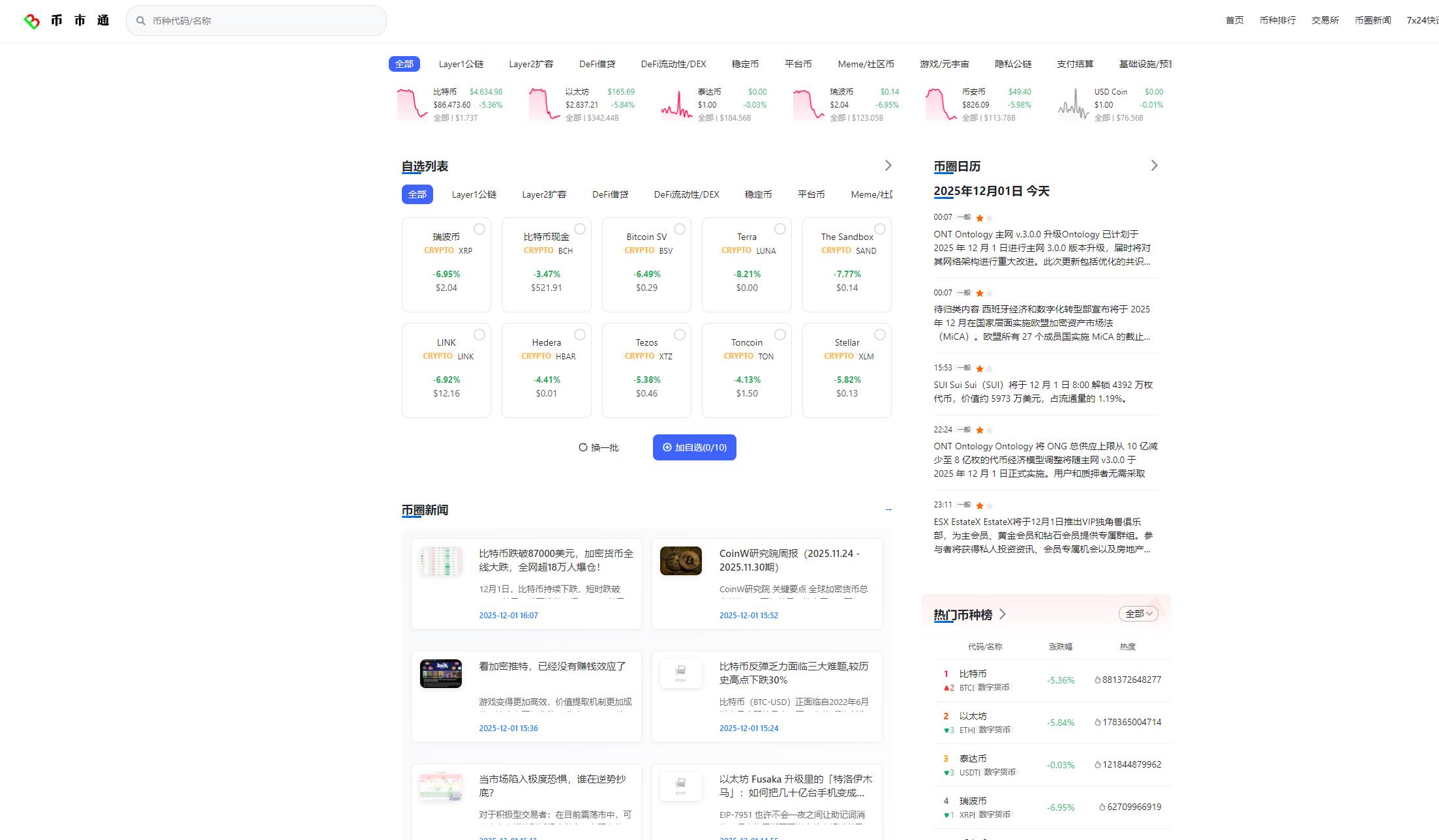Click the USD Coin mini chart
Image resolution: width=1439 pixels, height=840 pixels.
(1072, 103)
